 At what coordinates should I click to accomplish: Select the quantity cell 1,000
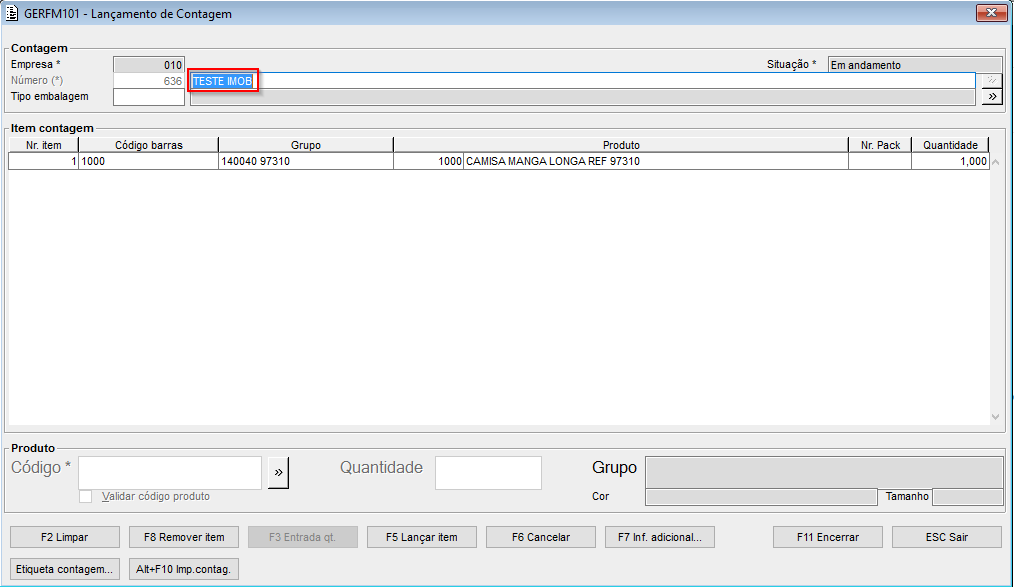coord(950,161)
